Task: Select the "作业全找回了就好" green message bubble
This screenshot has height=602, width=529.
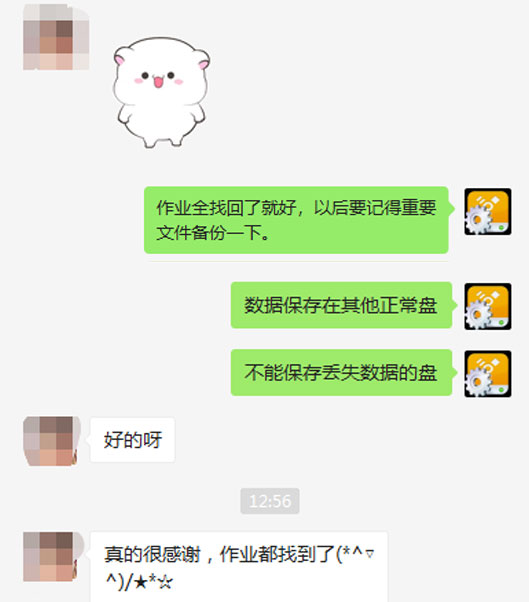Action: coord(297,220)
